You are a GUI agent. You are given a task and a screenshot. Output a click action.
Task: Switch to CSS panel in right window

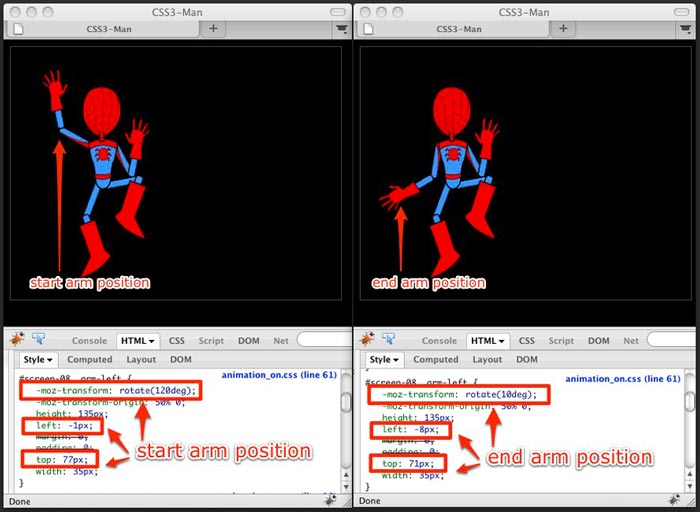click(526, 341)
